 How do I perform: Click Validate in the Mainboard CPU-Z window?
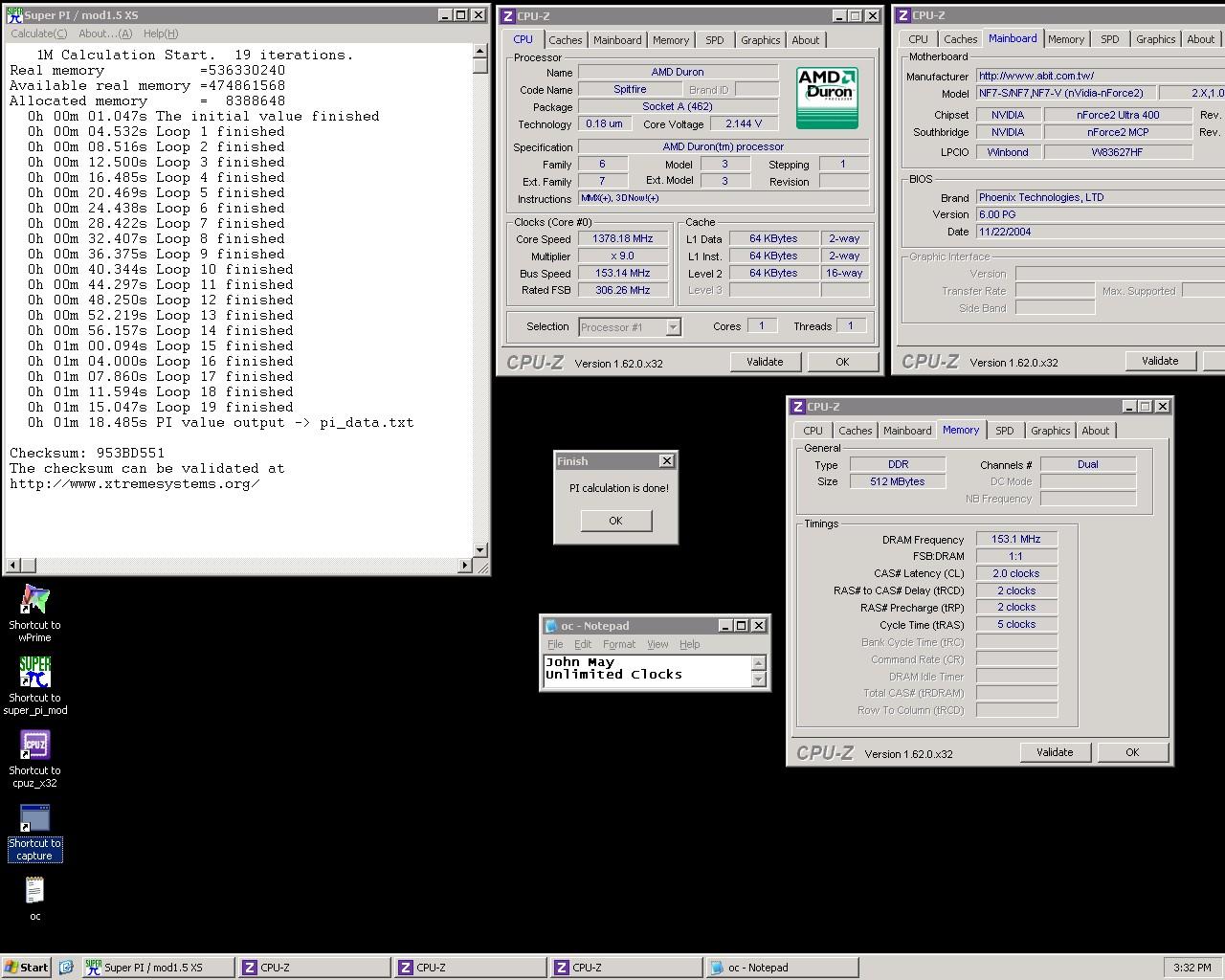click(x=1160, y=361)
